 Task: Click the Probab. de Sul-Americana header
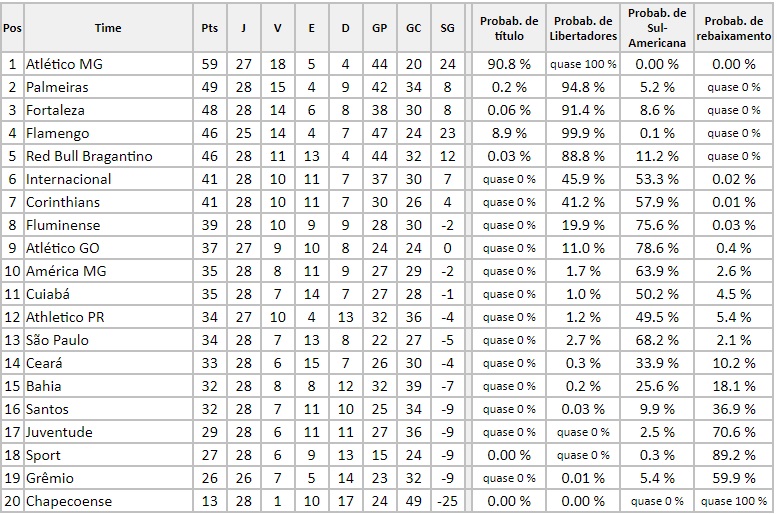tap(658, 28)
